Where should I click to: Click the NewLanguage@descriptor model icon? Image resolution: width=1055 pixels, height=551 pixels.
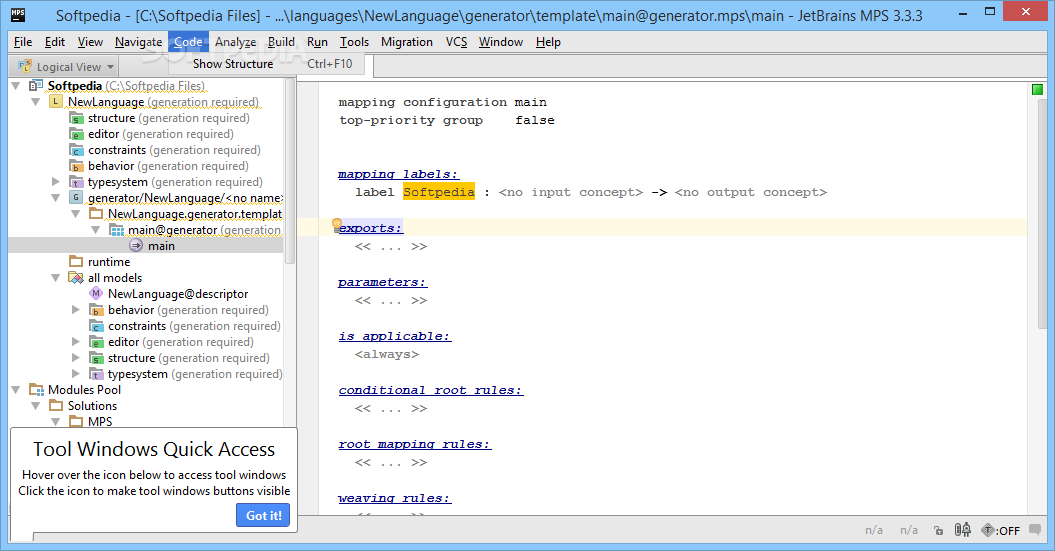pyautogui.click(x=96, y=293)
